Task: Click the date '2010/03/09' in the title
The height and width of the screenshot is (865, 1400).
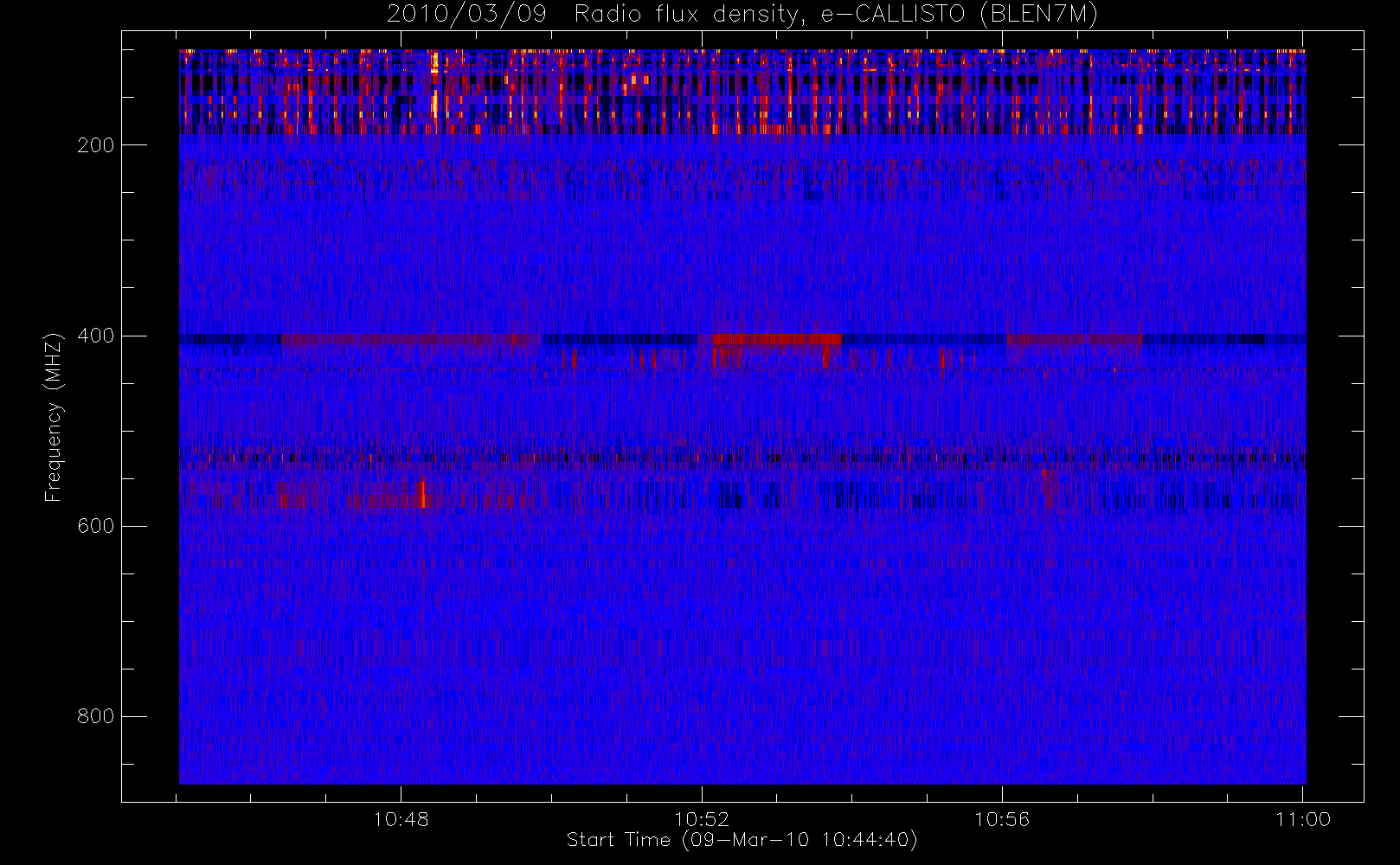Action: pyautogui.click(x=466, y=15)
